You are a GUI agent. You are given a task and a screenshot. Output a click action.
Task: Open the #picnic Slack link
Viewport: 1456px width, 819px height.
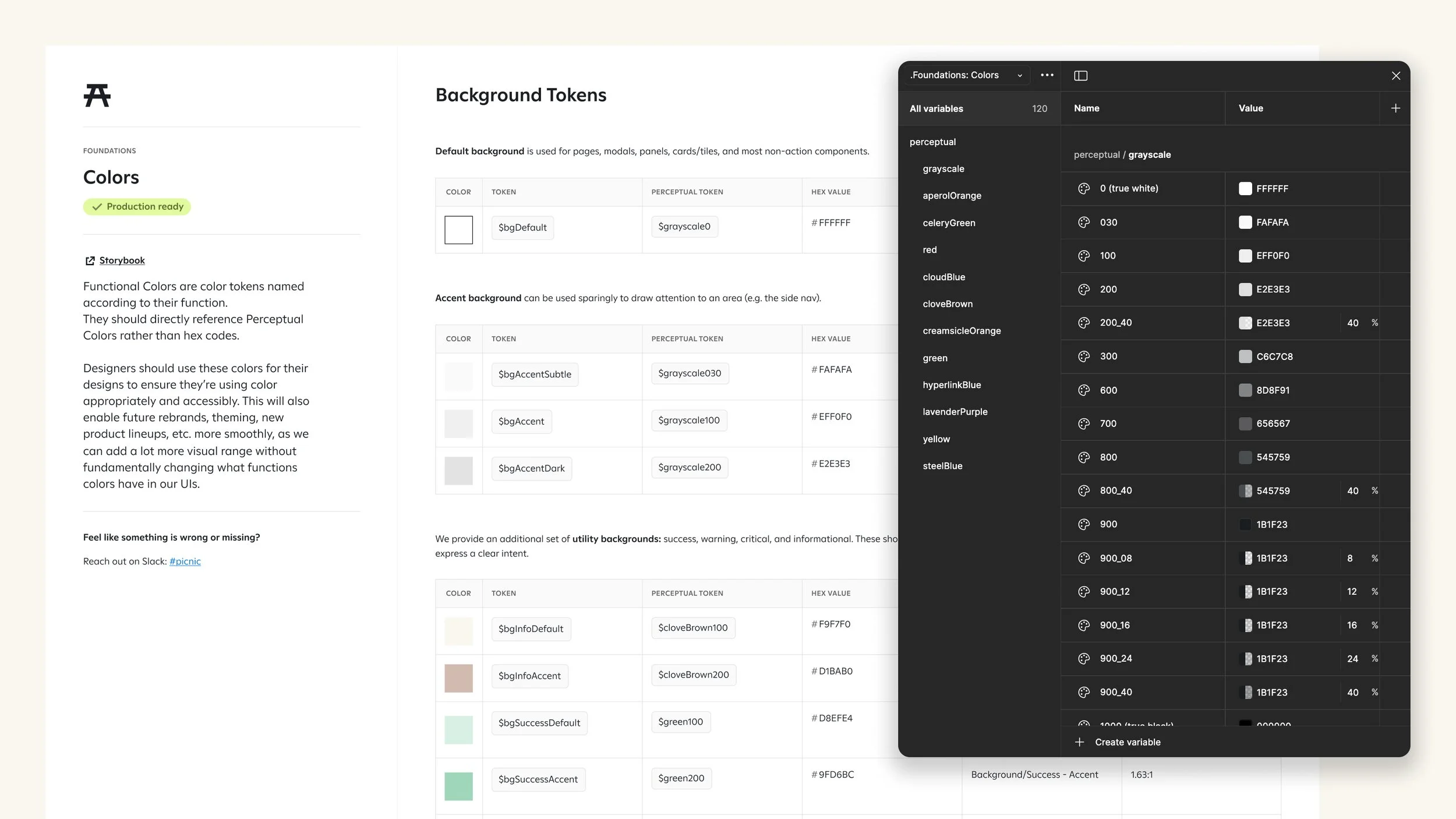point(185,562)
